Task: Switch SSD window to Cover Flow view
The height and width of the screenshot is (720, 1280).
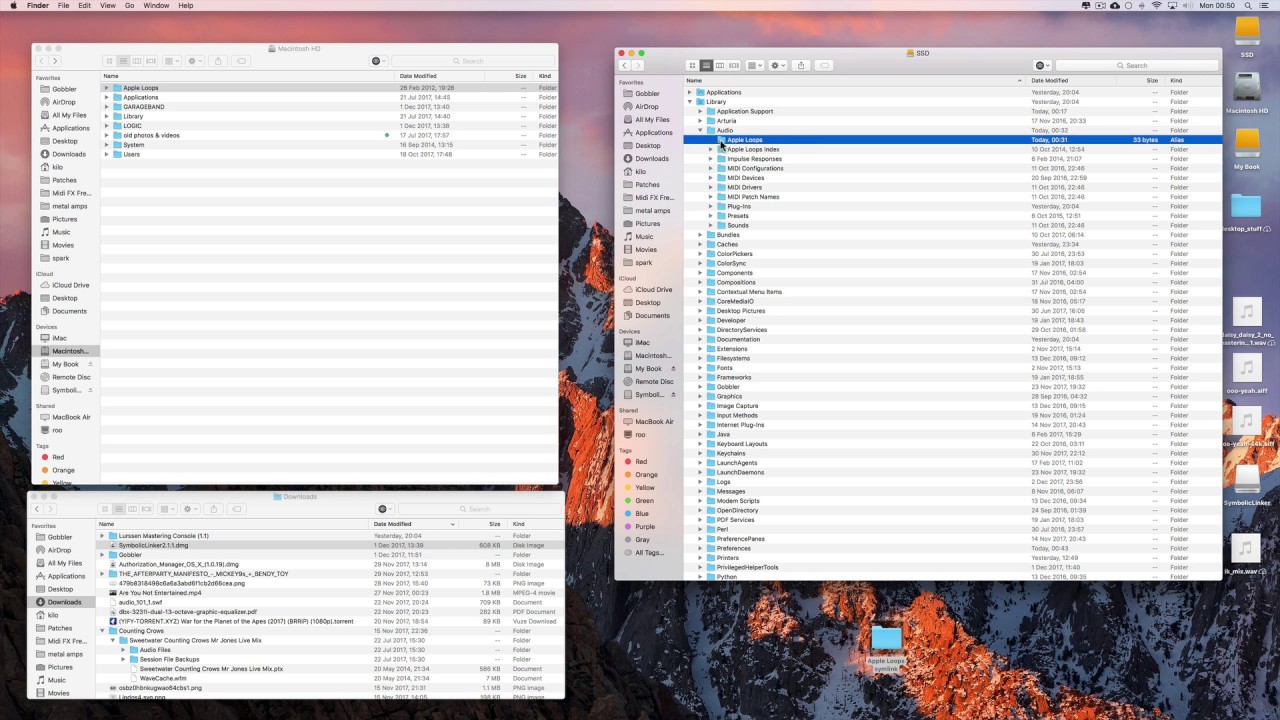Action: tap(734, 66)
